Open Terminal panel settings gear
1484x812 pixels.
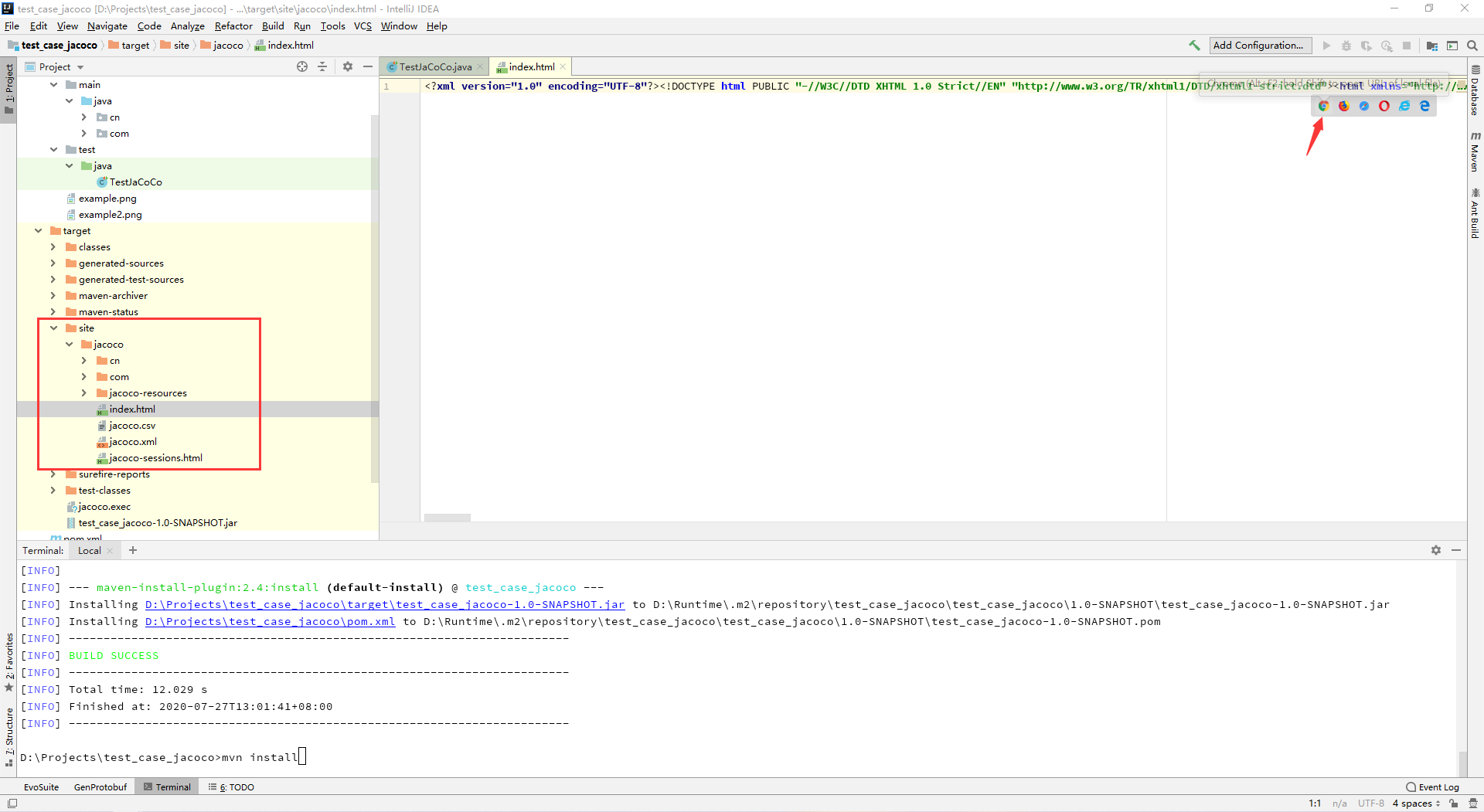pos(1436,550)
